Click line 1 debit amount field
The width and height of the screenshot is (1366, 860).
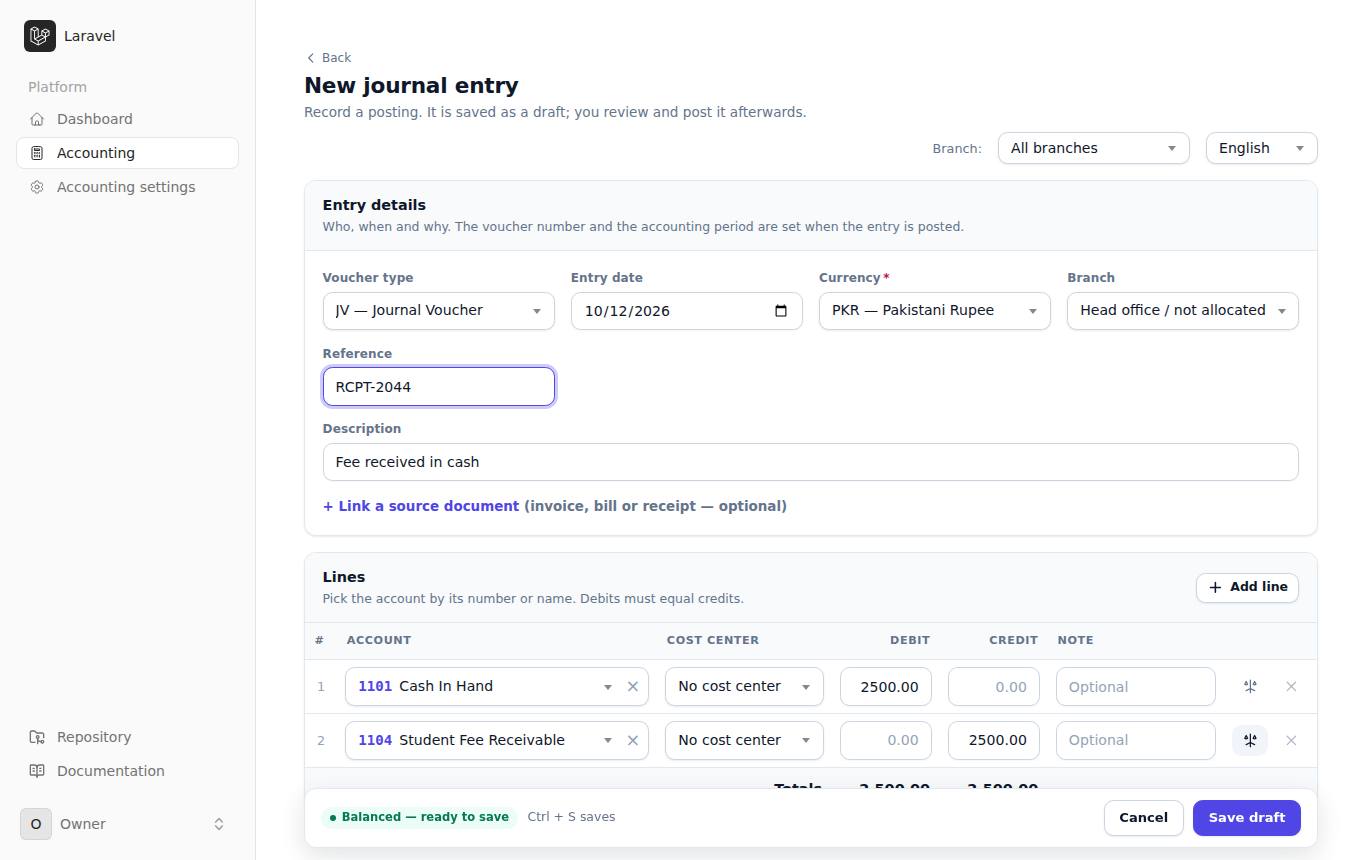(x=886, y=687)
